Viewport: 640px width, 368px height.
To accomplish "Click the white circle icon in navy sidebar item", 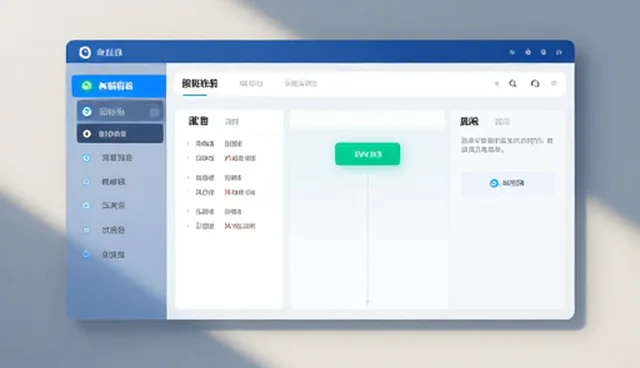I will [87, 133].
